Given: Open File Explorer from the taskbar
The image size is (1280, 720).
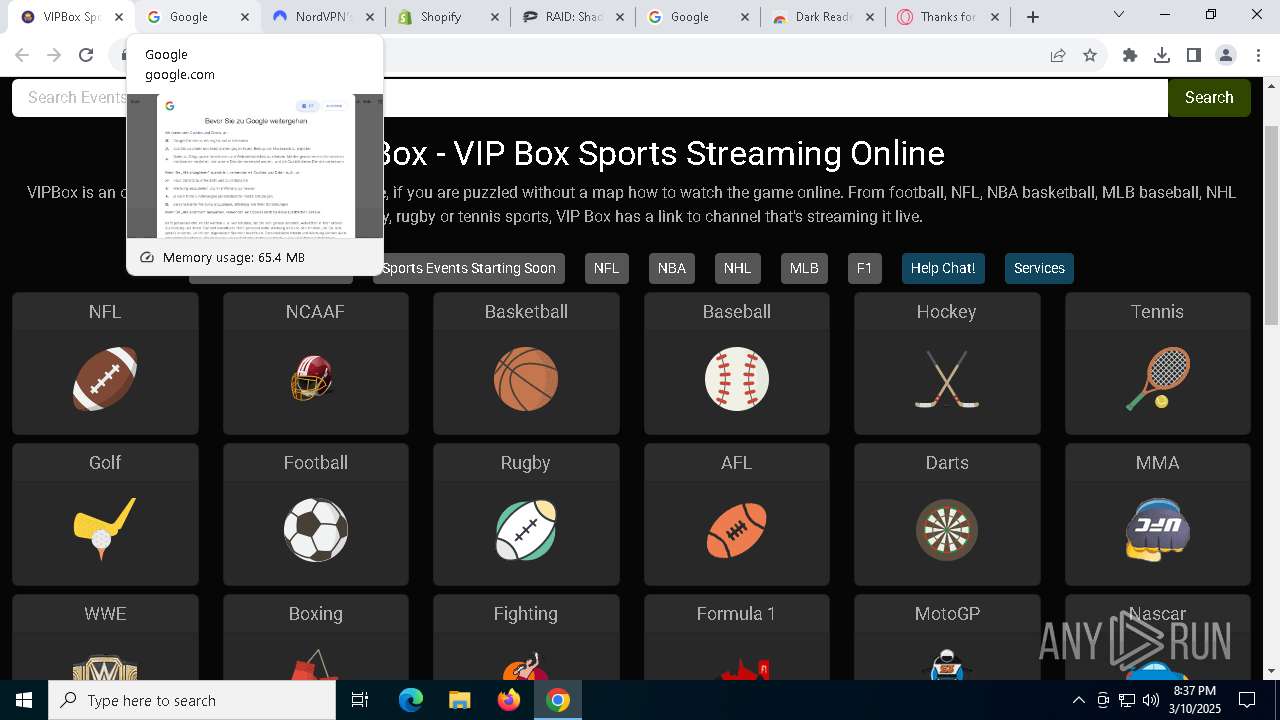Looking at the screenshot, I should tap(459, 700).
